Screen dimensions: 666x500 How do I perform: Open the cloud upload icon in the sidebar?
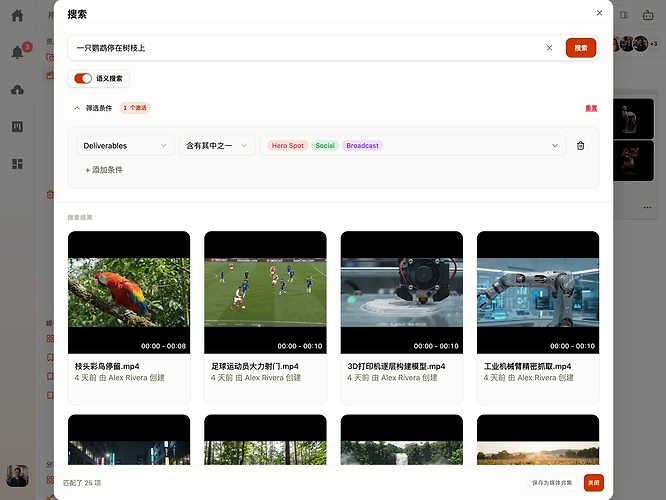[x=17, y=90]
